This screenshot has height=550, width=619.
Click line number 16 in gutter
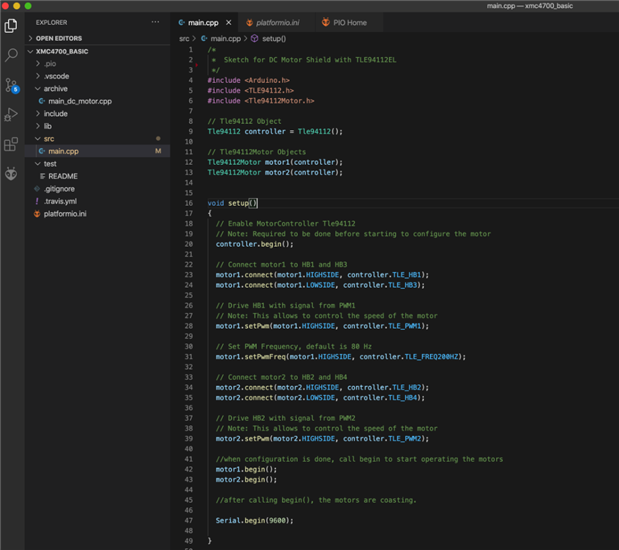pyautogui.click(x=189, y=203)
